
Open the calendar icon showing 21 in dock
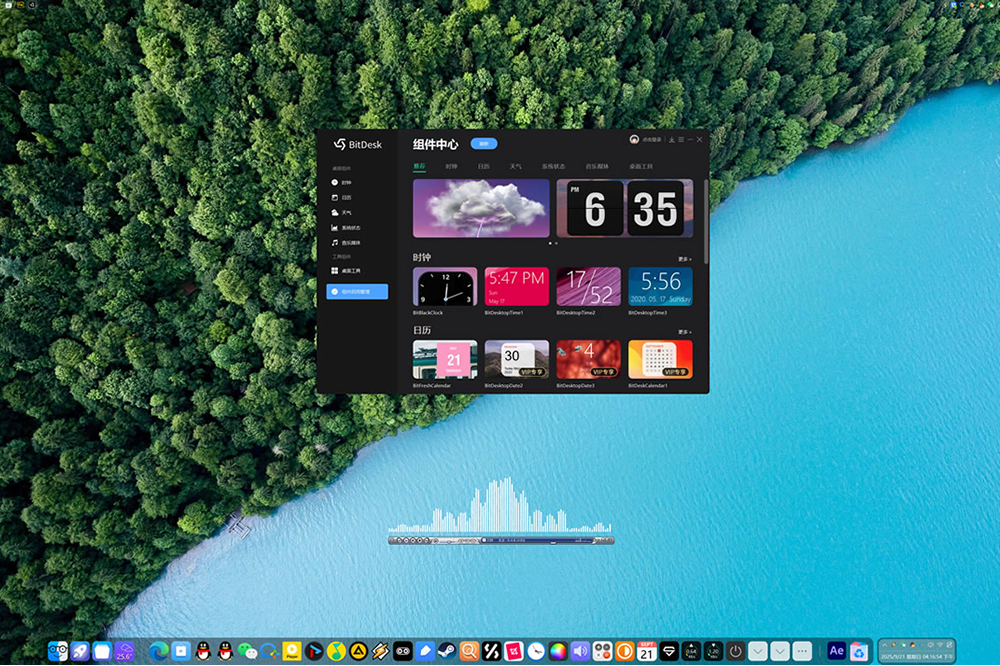coord(647,651)
